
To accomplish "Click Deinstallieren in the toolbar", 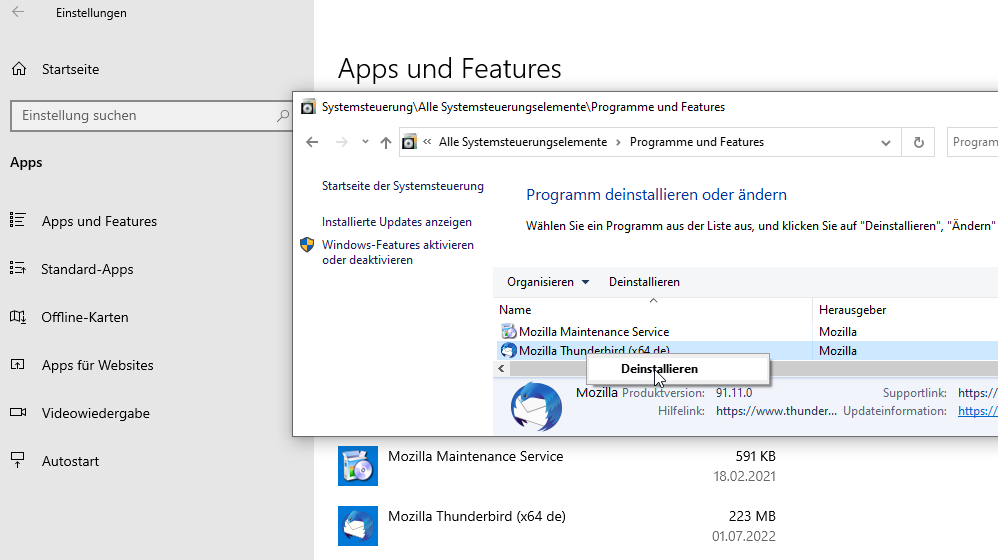I will pyautogui.click(x=644, y=282).
